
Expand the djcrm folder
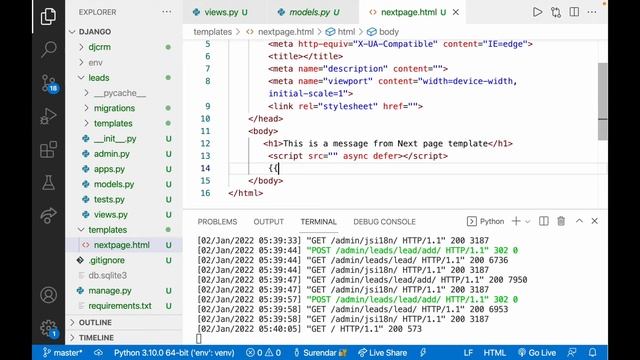(100, 47)
